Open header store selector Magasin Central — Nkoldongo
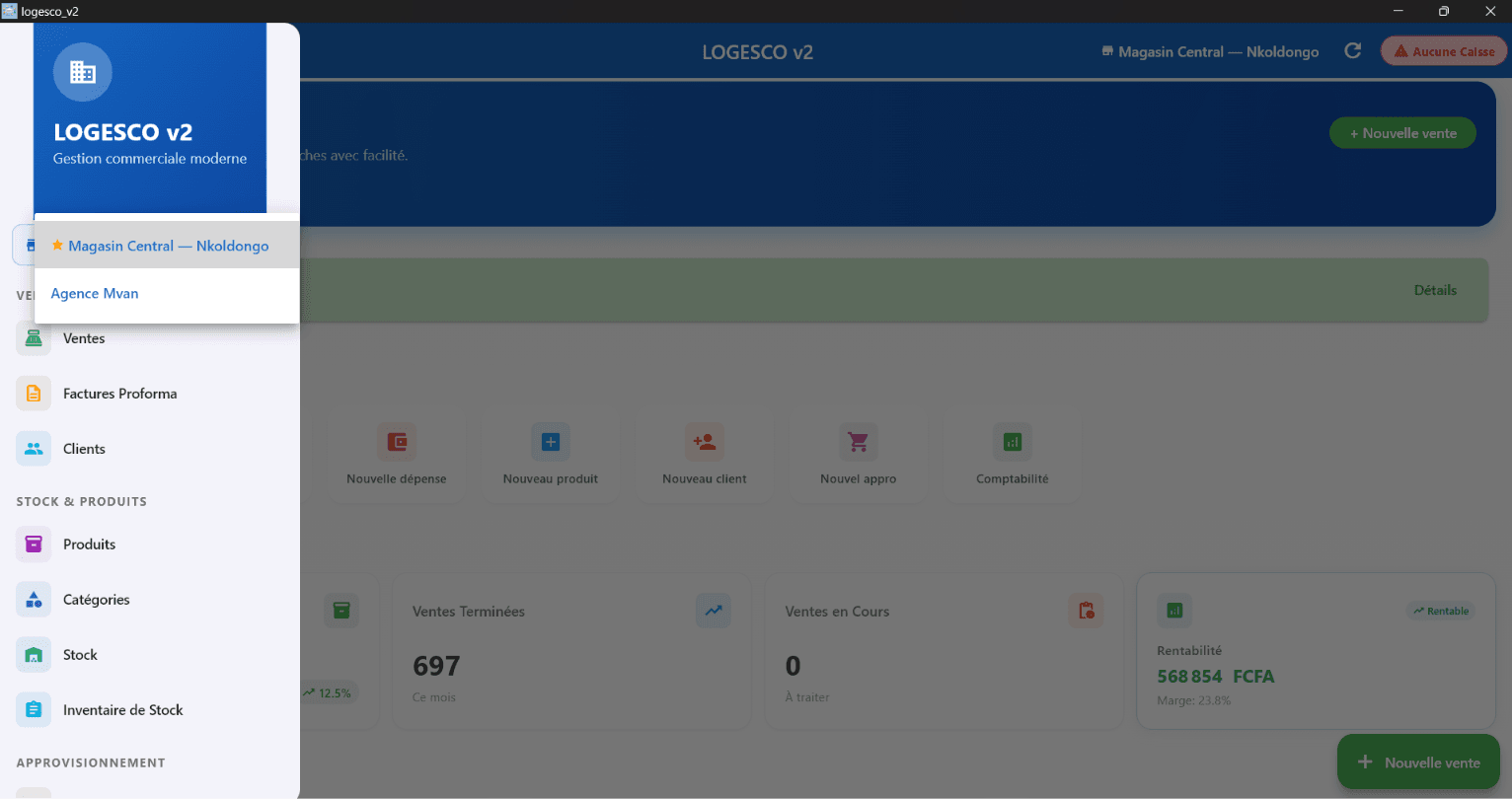This screenshot has width=1512, height=799. click(x=1210, y=51)
